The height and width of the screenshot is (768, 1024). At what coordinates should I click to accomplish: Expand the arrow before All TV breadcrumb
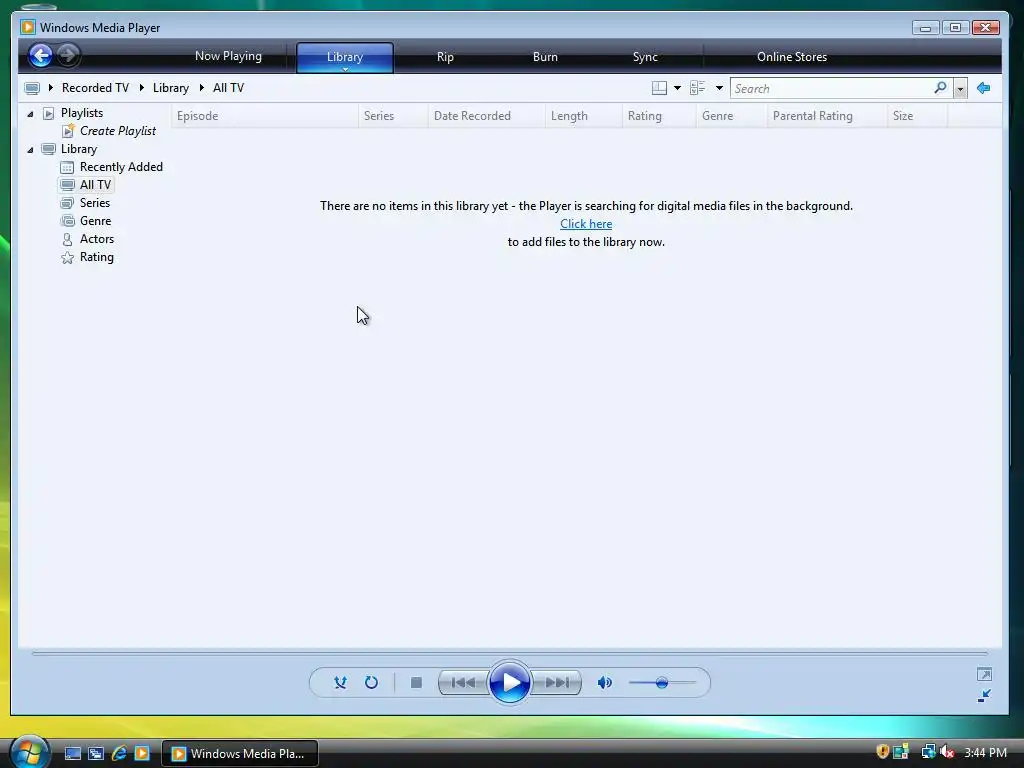(x=201, y=88)
